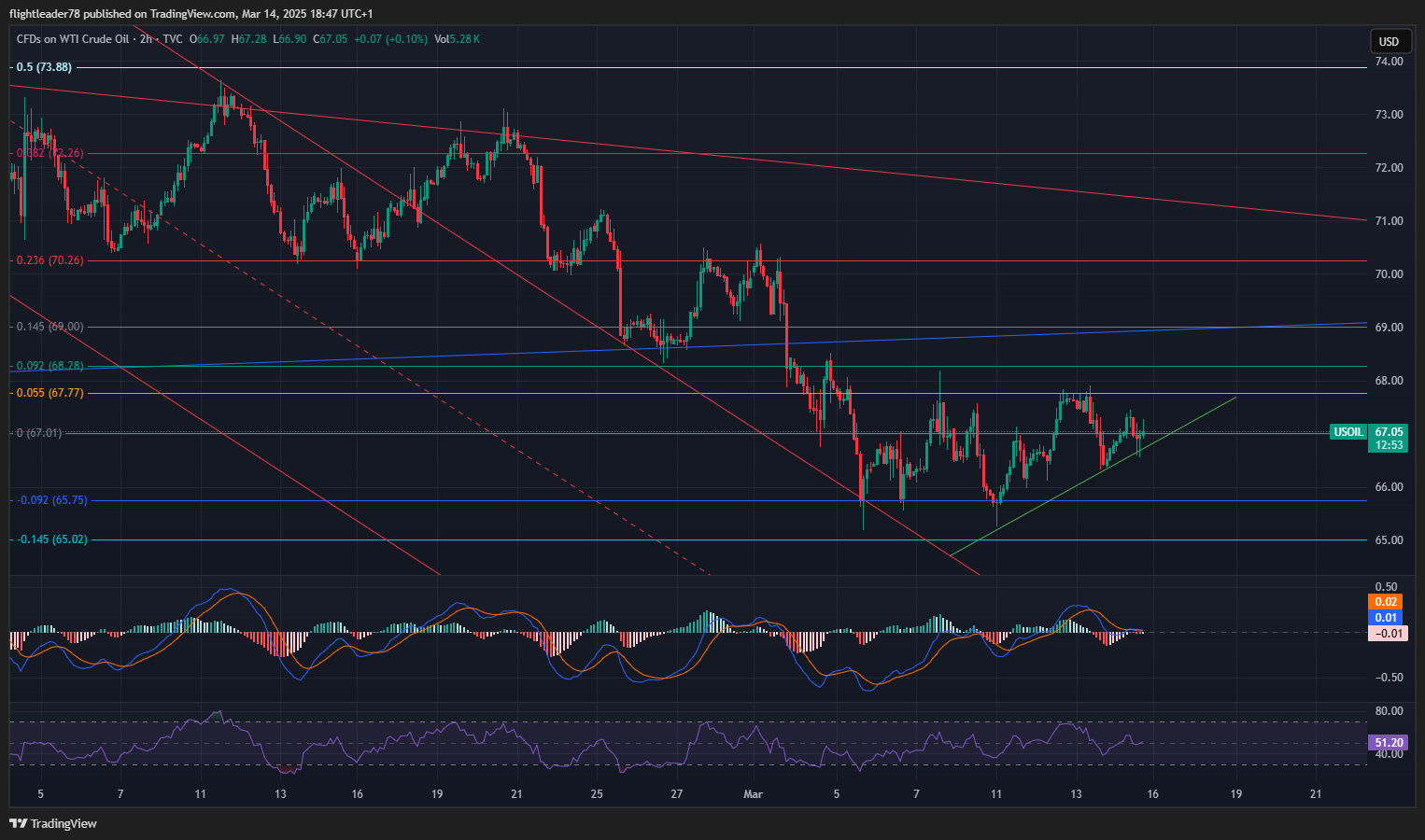Click the 12:53 candle countdown label
The width and height of the screenshot is (1425, 840).
click(1390, 445)
